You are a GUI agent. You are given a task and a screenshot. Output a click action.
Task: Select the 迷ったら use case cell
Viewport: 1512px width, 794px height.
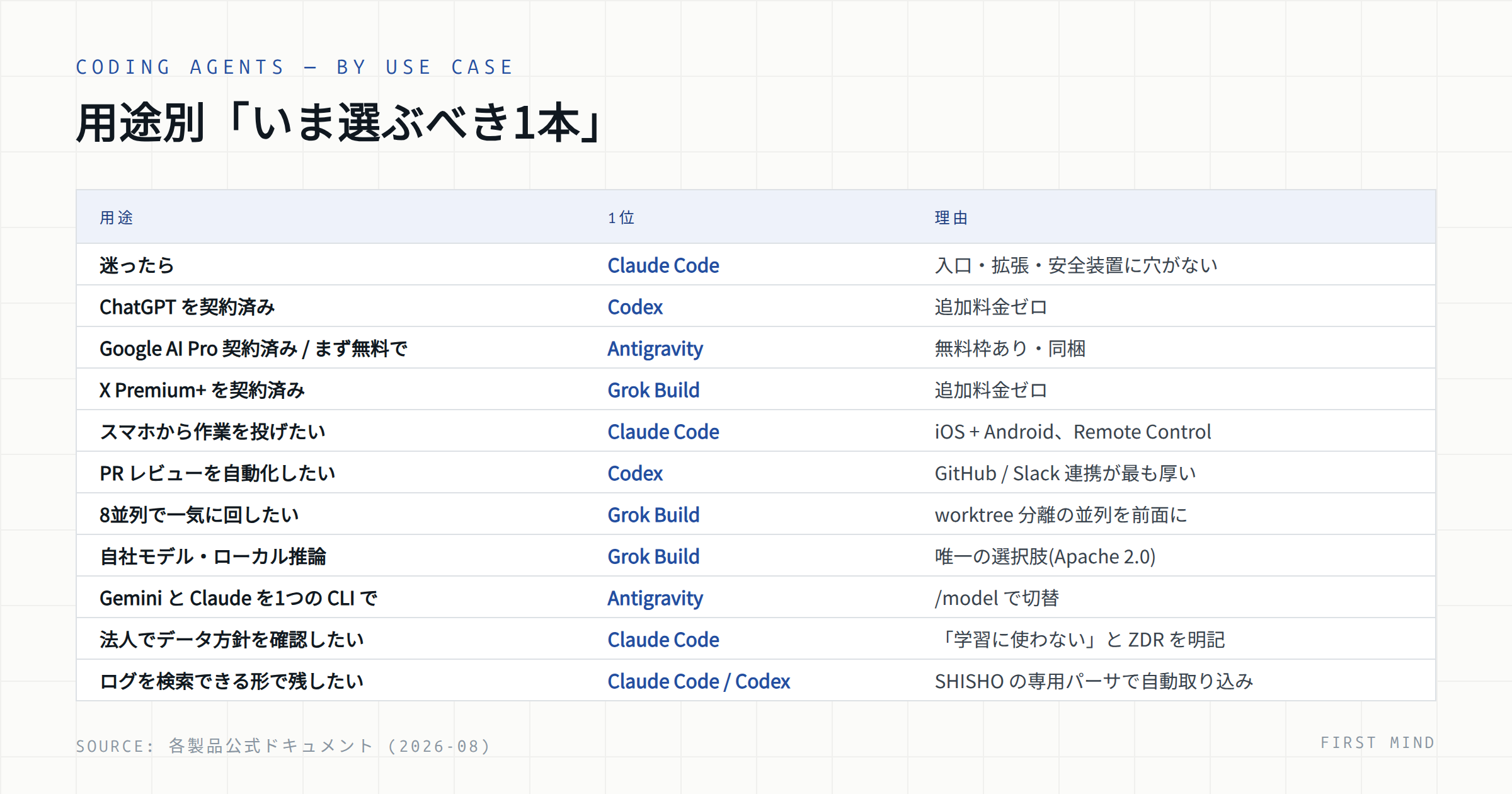[137, 265]
